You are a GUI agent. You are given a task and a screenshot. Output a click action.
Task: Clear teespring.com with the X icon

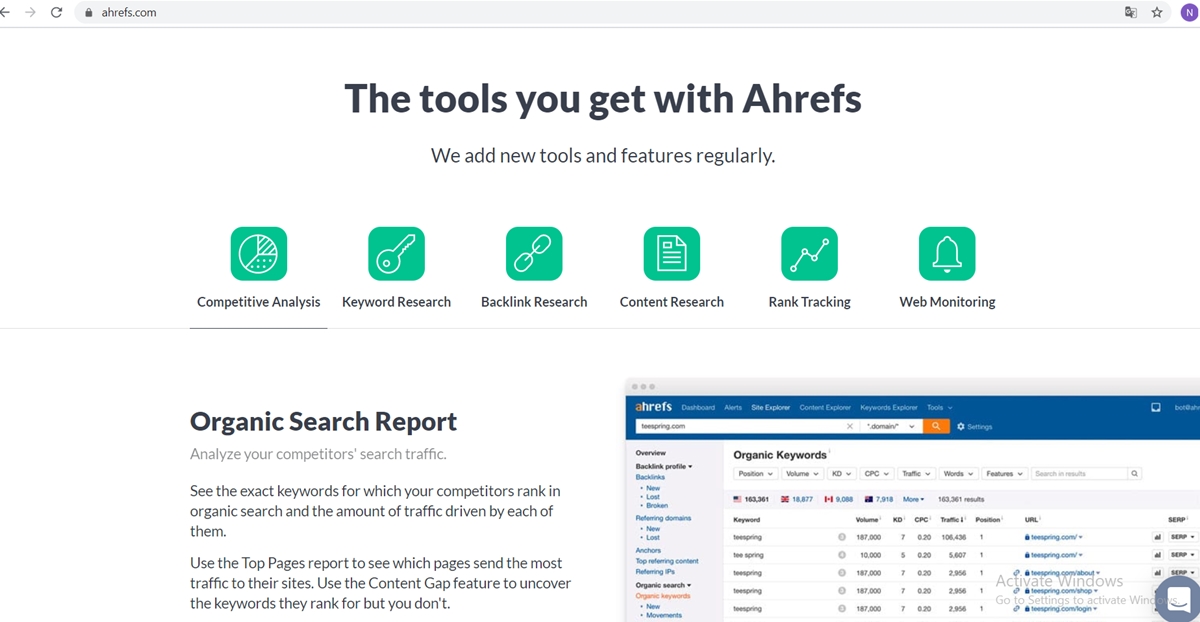point(850,427)
